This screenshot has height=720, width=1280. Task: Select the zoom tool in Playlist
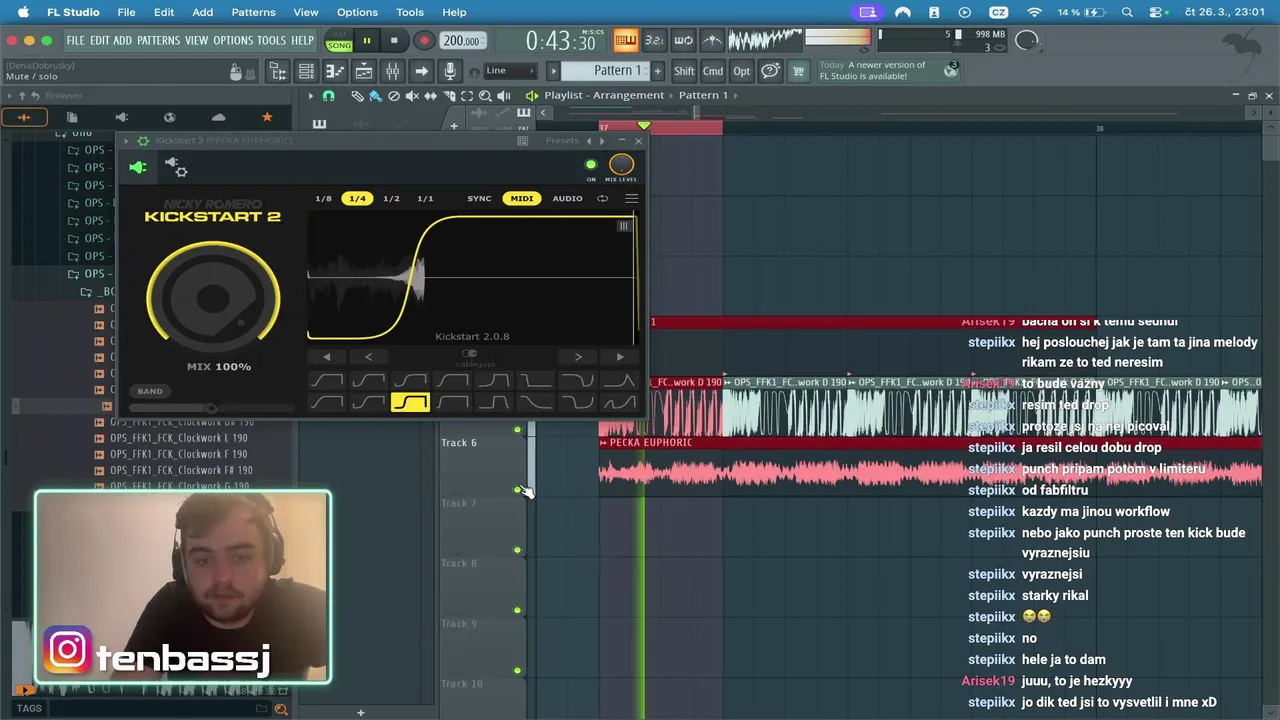click(x=485, y=96)
